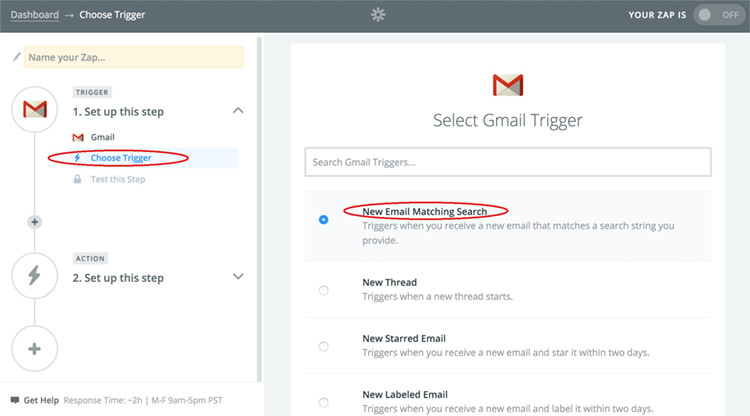Click small plus button between steps
This screenshot has width=750, height=416.
35,221
